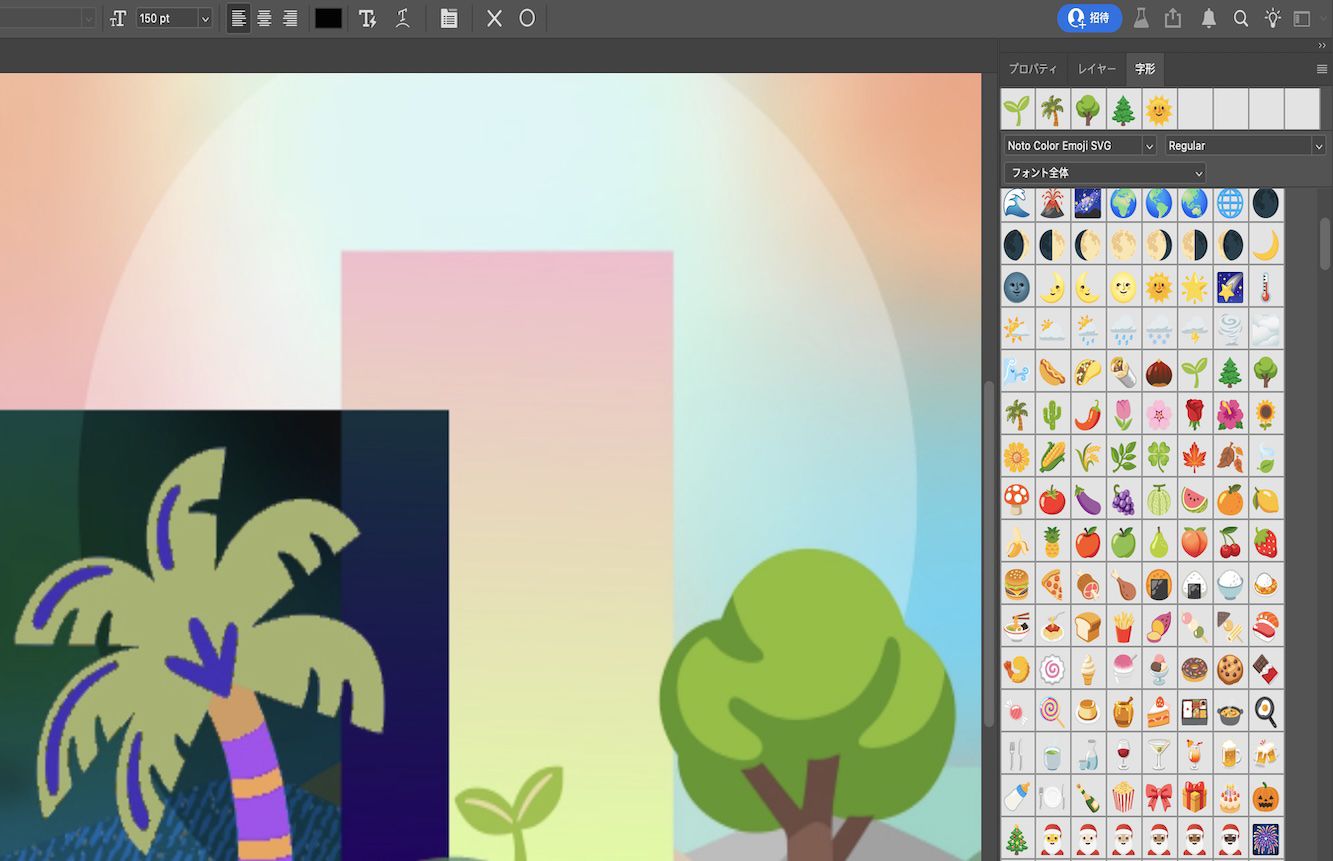Insert the jack-o-lantern pumpkin glyph
The width and height of the screenshot is (1333, 861).
[x=1266, y=797]
